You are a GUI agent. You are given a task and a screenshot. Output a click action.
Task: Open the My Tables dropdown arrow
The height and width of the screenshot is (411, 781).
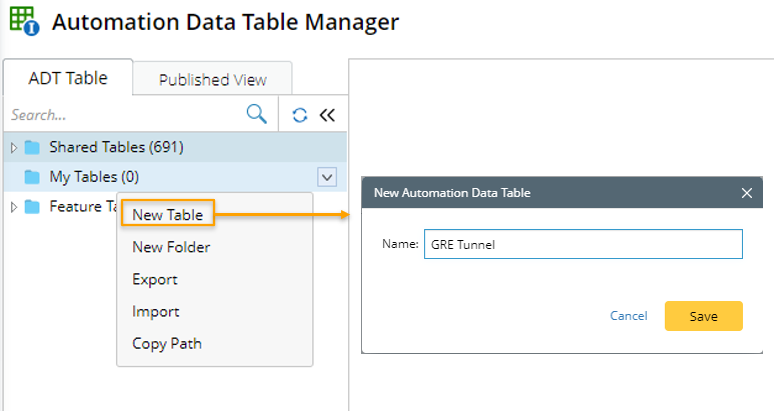(327, 177)
